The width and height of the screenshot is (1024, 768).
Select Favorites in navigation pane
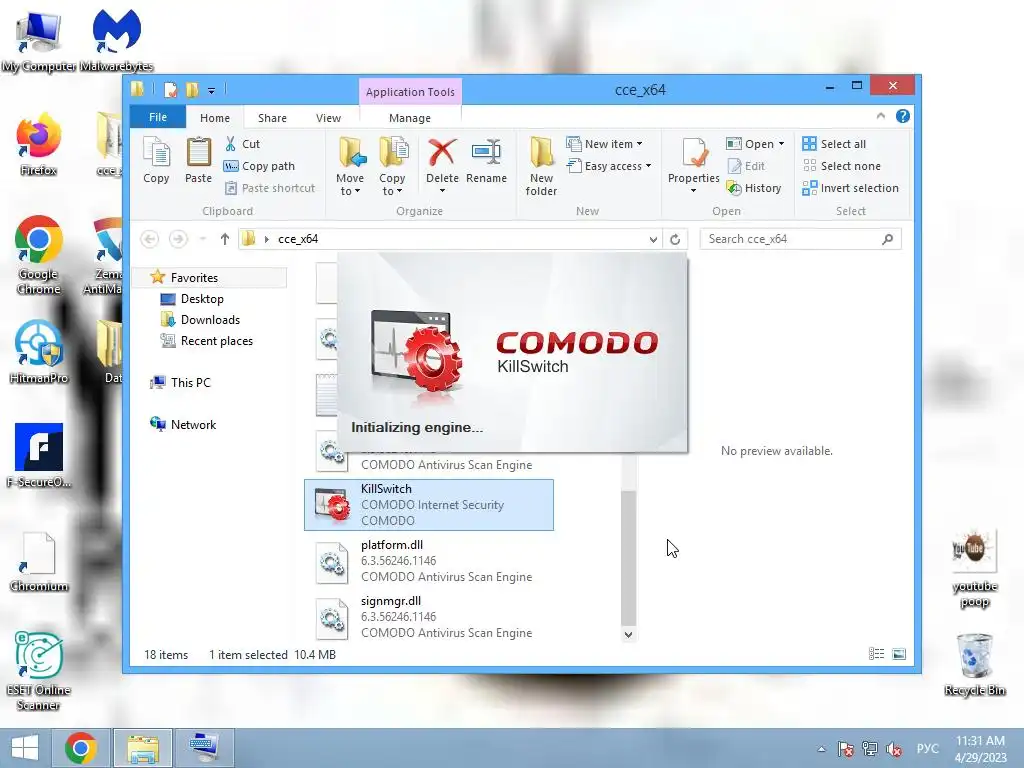coord(209,278)
